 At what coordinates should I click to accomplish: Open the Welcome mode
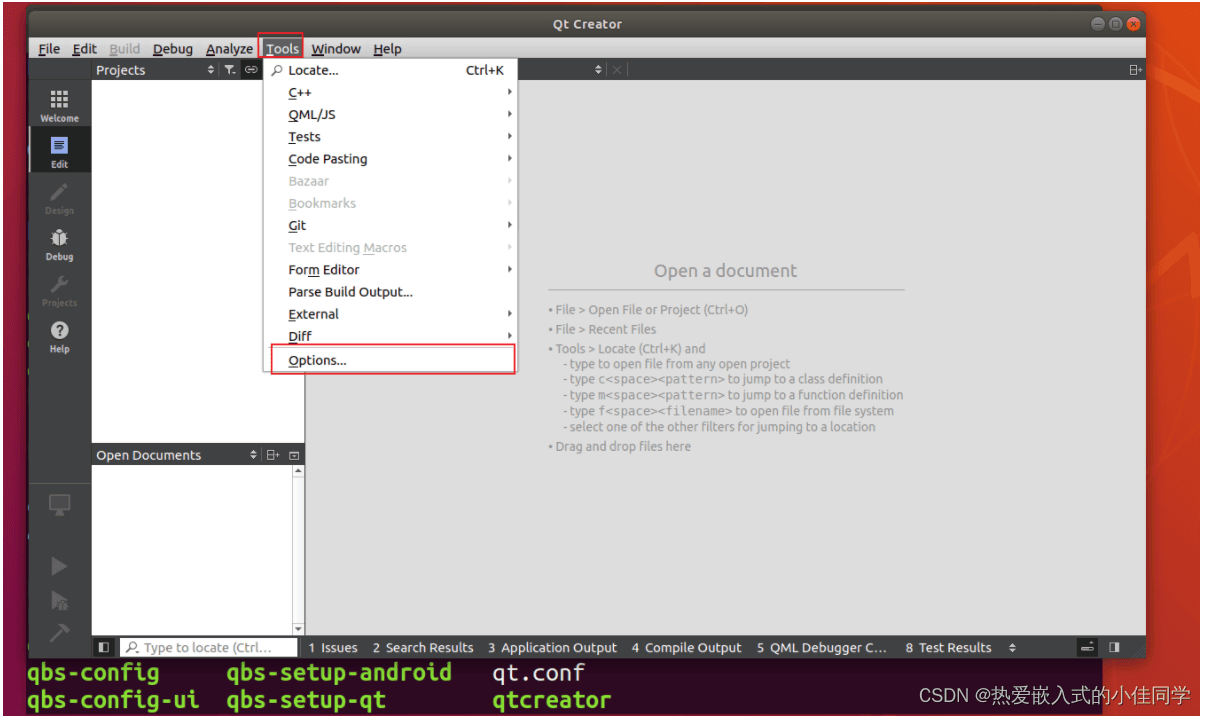click(59, 106)
